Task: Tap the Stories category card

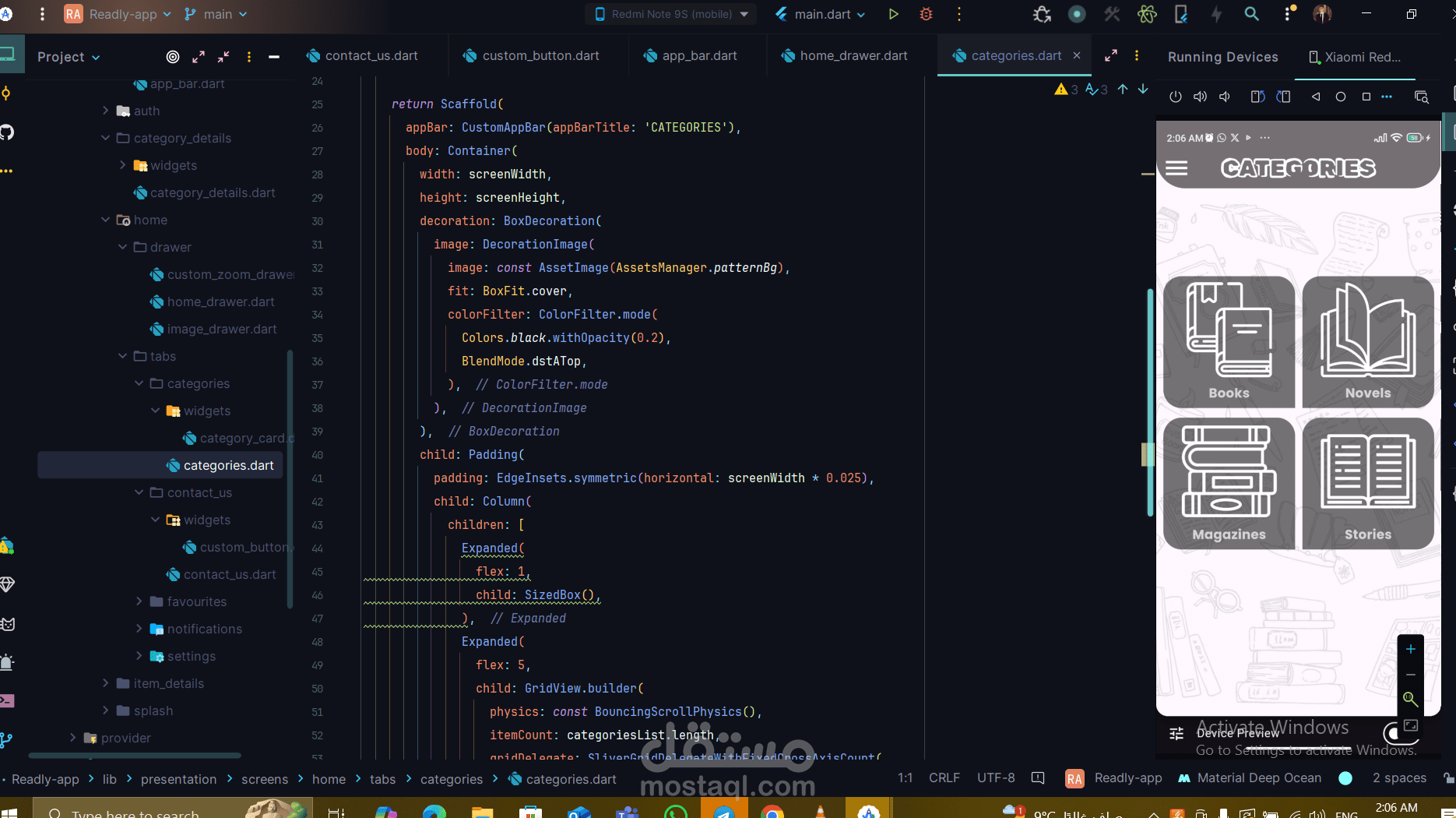Action: tap(1368, 483)
